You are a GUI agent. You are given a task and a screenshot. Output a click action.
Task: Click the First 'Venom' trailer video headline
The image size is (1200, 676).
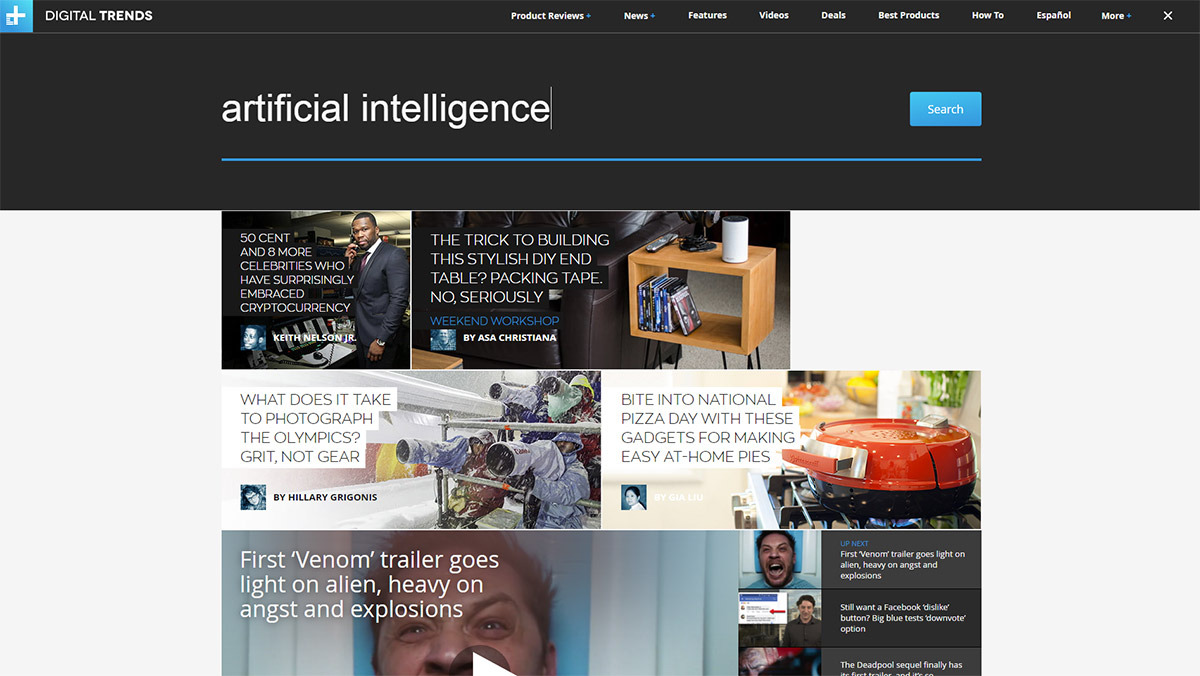click(x=369, y=585)
